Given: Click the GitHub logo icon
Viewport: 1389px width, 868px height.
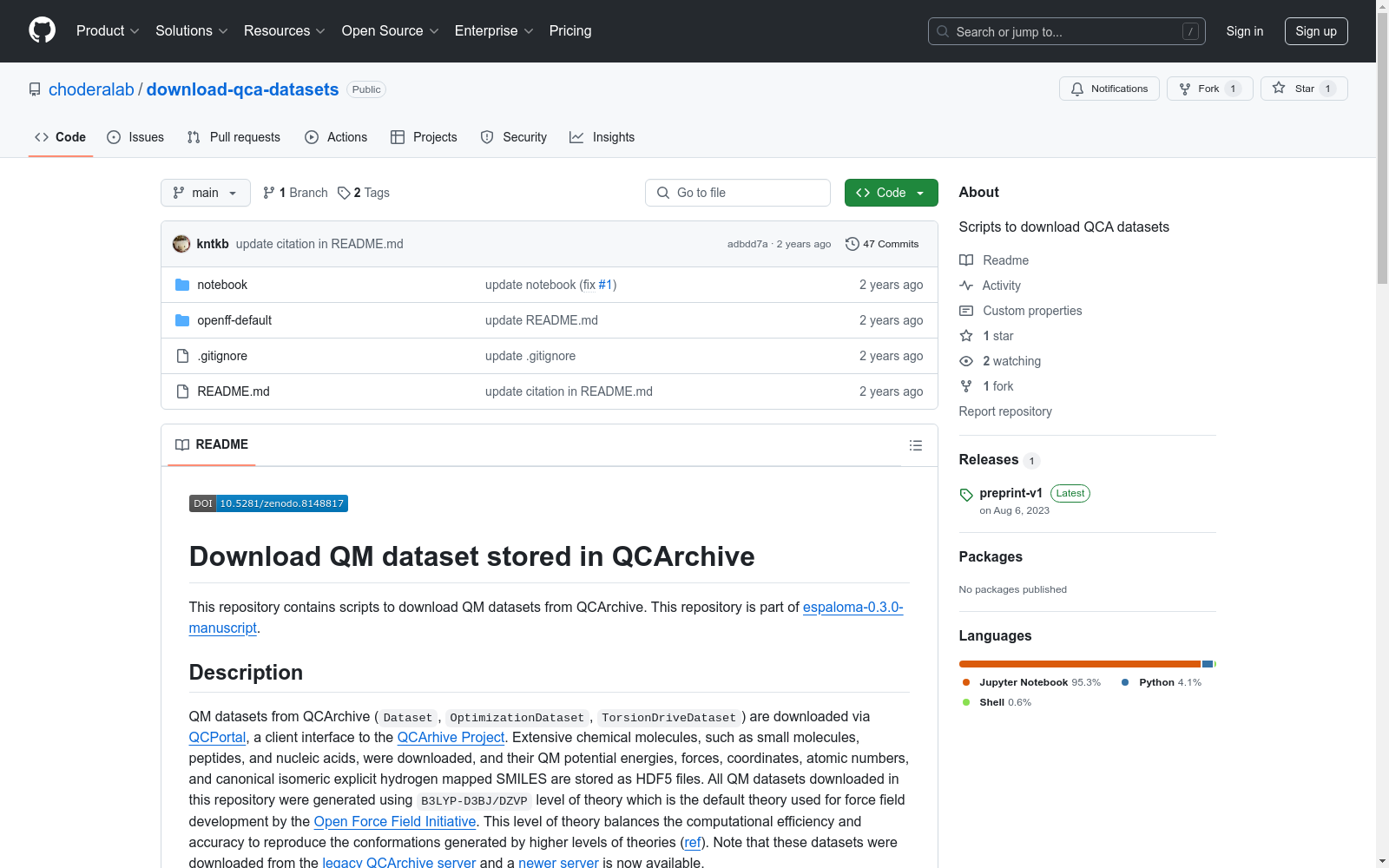Looking at the screenshot, I should point(42,30).
